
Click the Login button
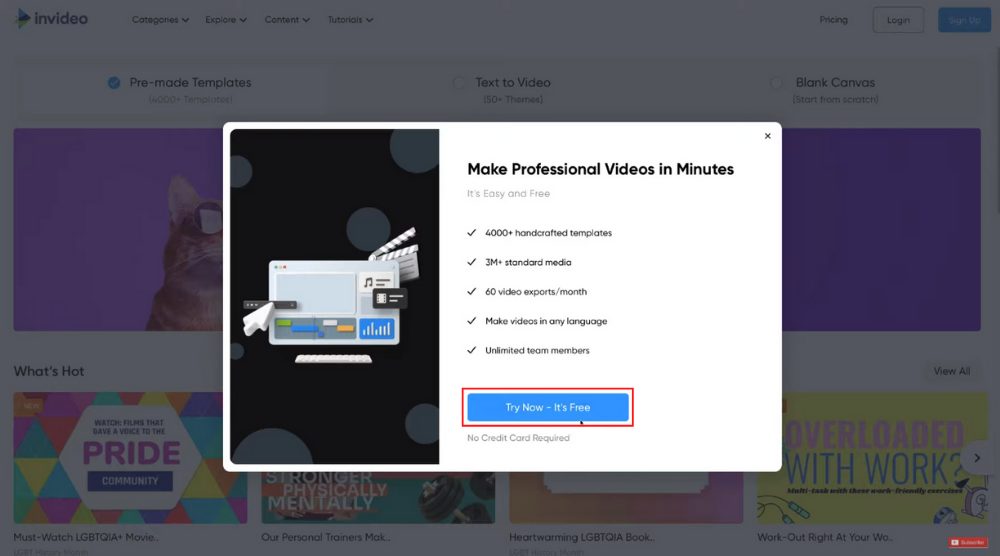click(x=898, y=20)
